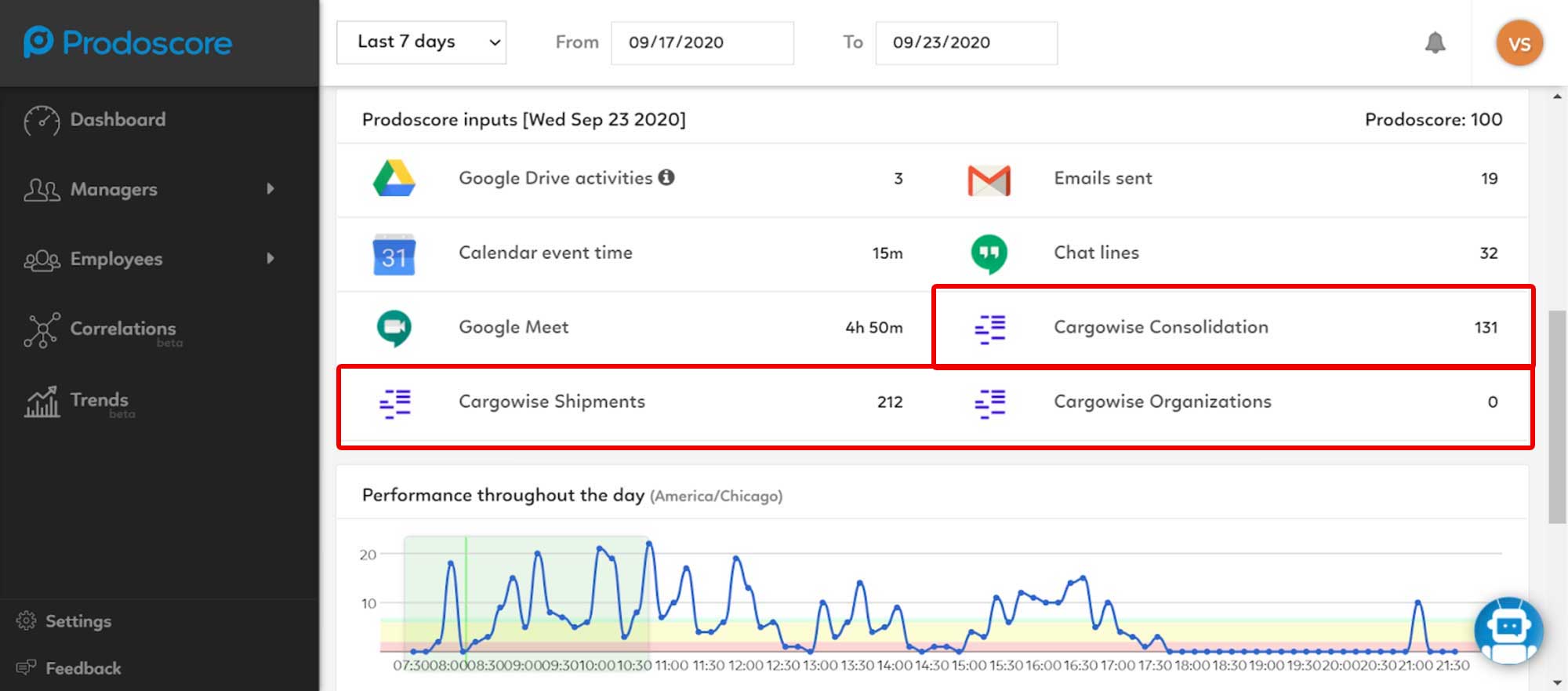Click the Correlations network icon
The height and width of the screenshot is (691, 1568).
[42, 330]
